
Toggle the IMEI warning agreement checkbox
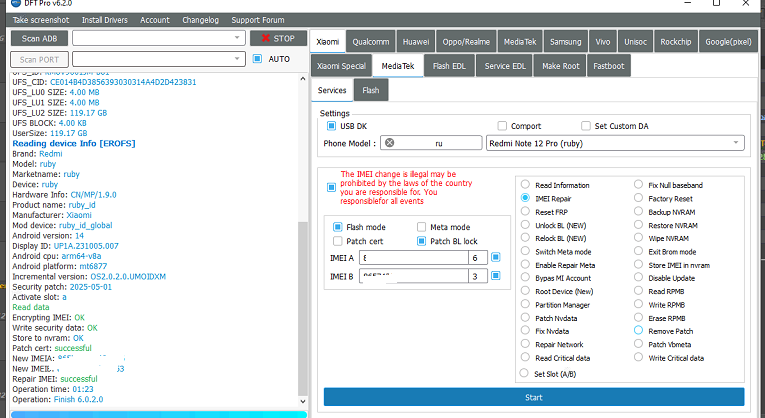pyautogui.click(x=331, y=187)
